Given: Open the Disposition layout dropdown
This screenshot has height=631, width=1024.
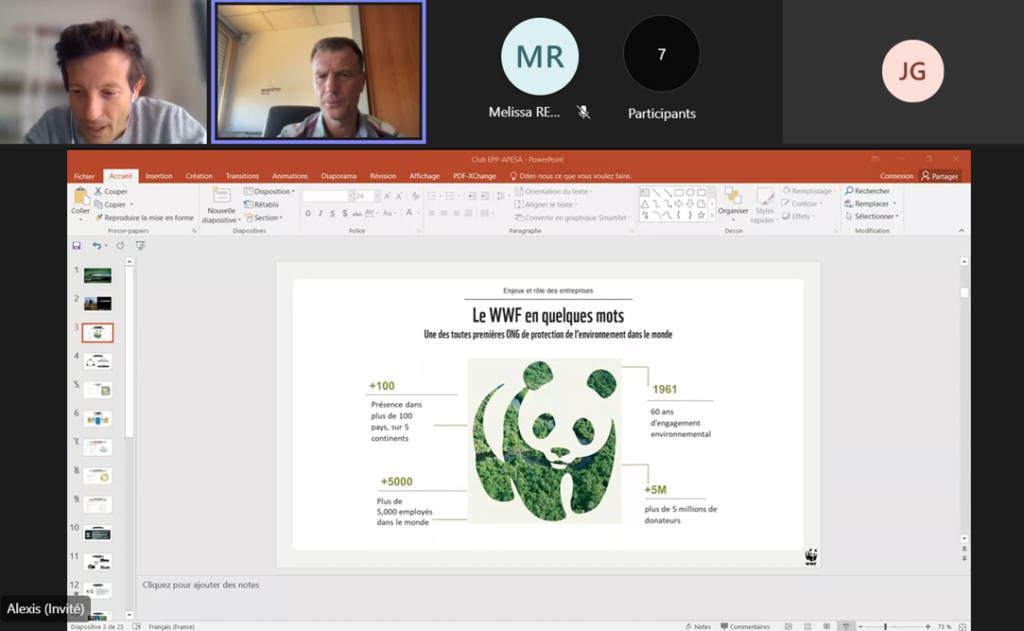Looking at the screenshot, I should pos(269,191).
